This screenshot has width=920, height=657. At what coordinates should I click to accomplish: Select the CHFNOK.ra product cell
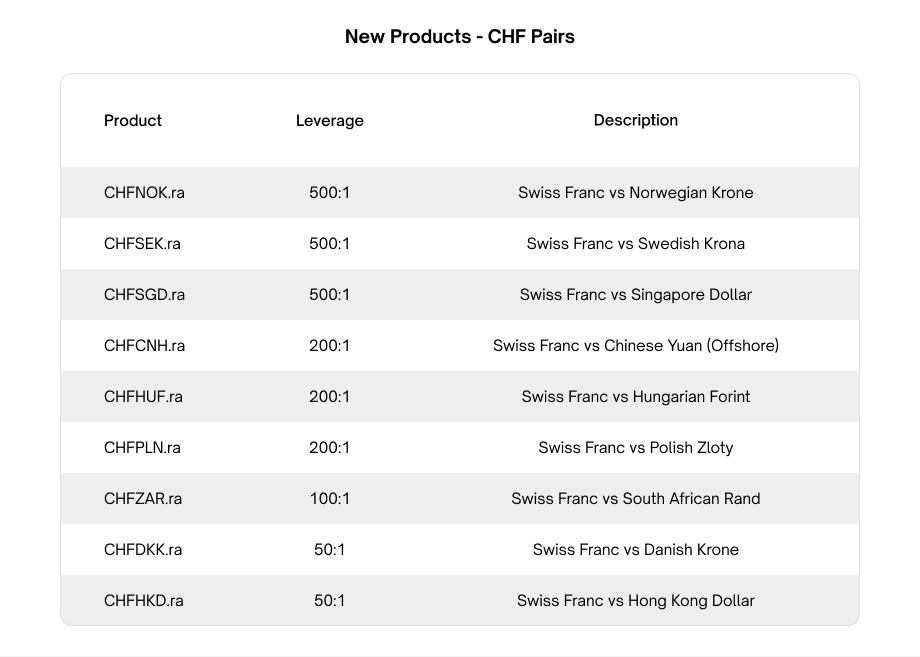(144, 192)
